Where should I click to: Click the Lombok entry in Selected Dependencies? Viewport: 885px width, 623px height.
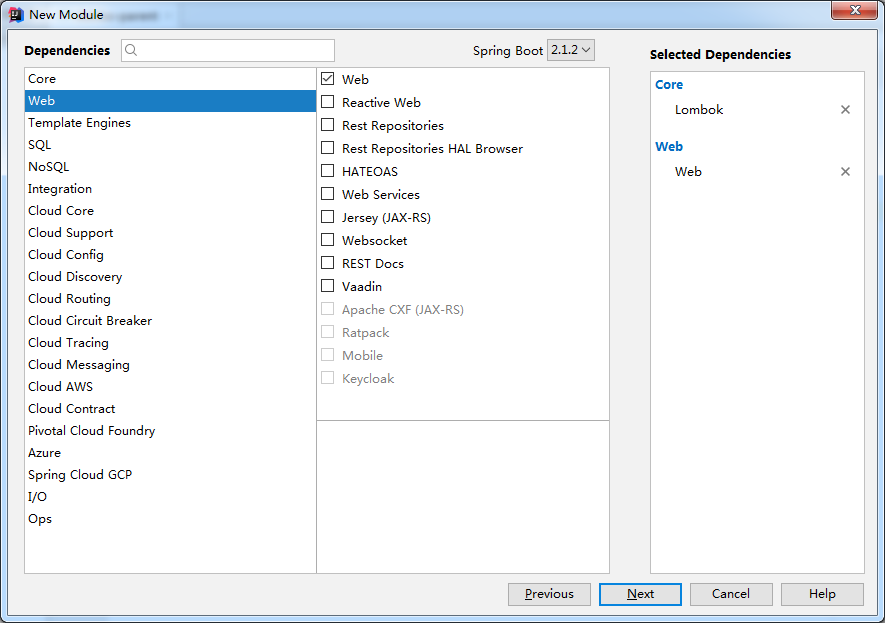tap(699, 109)
